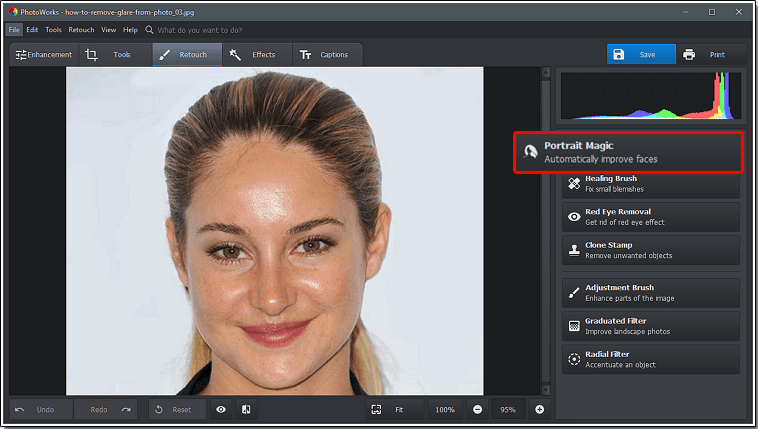Screen dimensions: 758x429
Task: Click the scroll down arrow beside canvas
Action: [546, 389]
